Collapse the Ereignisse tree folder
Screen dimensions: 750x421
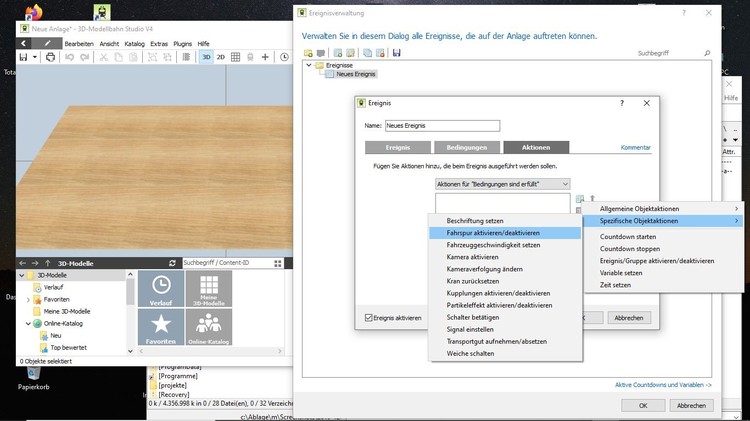click(309, 65)
